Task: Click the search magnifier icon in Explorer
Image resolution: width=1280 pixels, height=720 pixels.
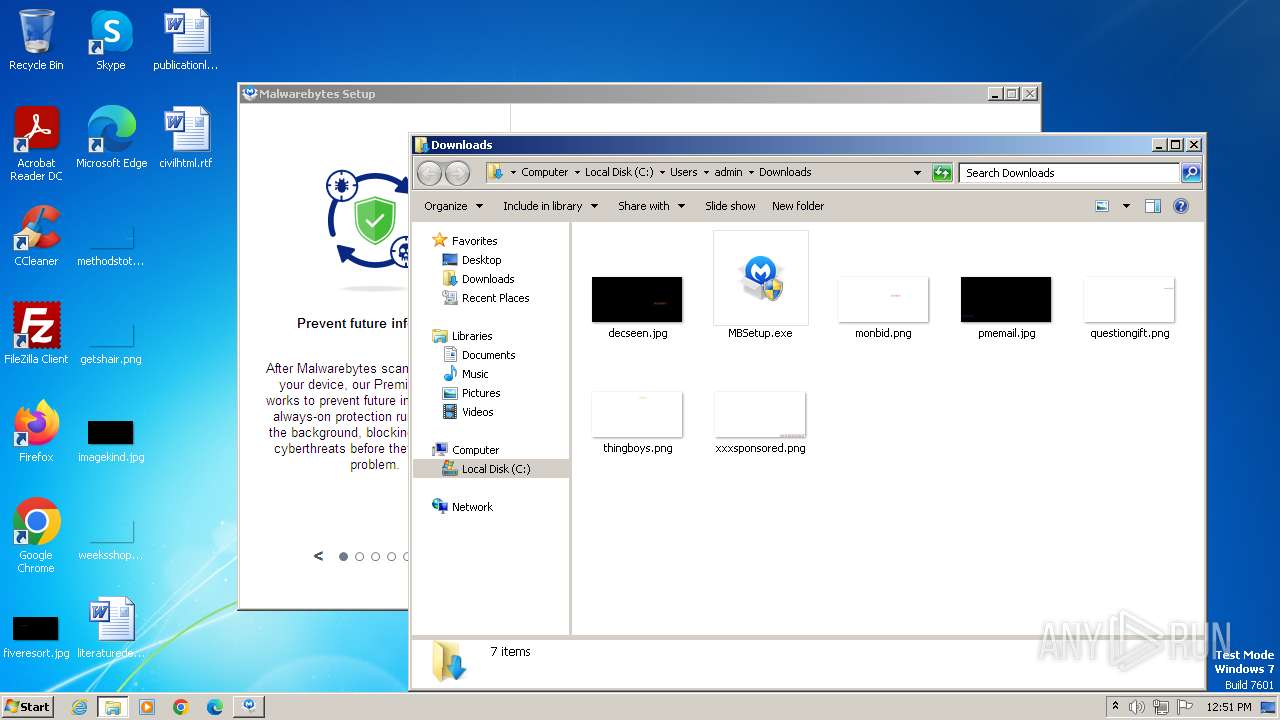Action: 1190,172
